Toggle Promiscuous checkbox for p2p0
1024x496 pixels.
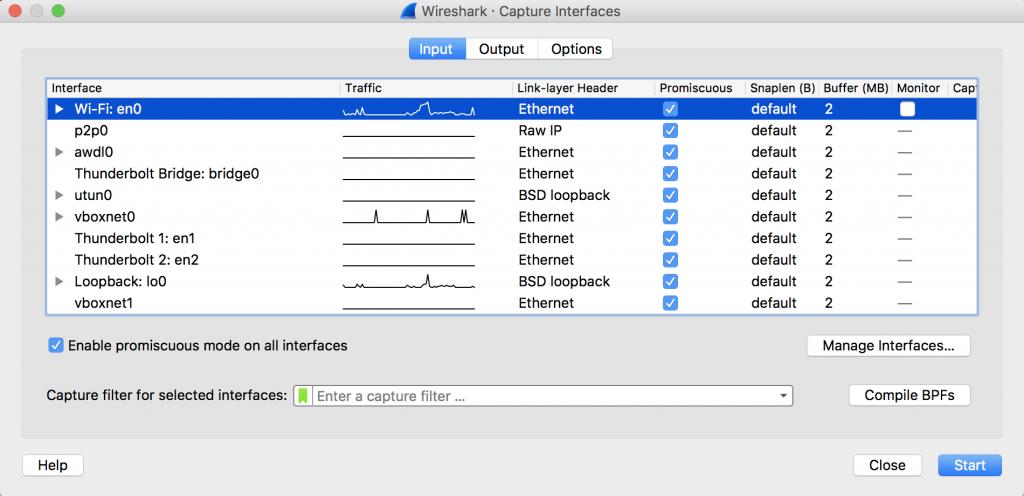(670, 131)
